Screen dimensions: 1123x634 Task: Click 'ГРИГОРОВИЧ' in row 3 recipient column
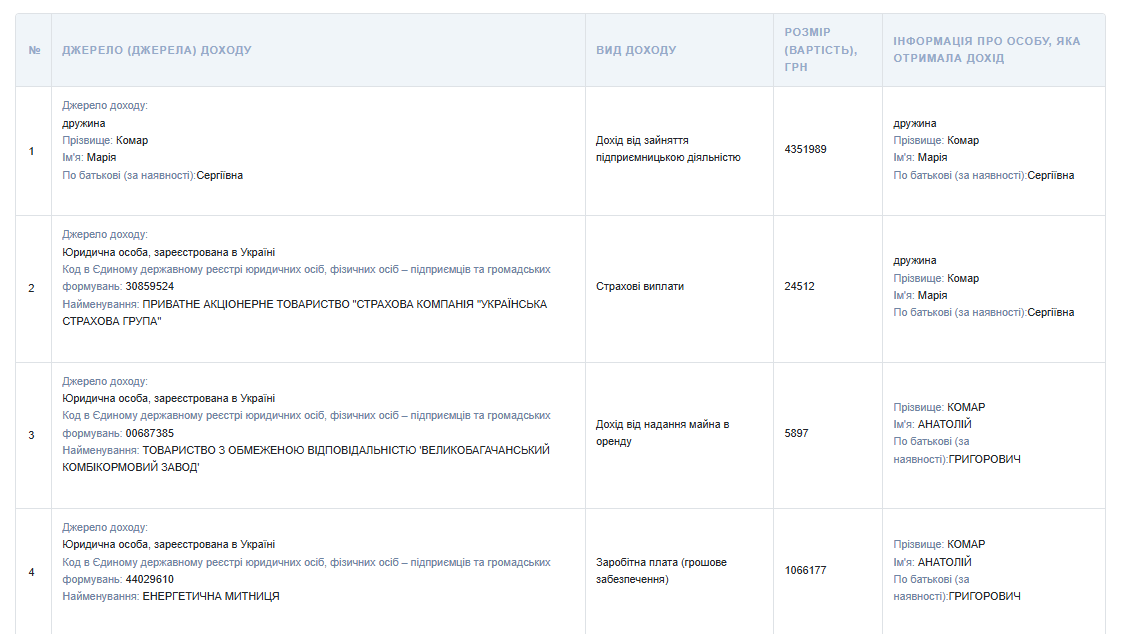[x=985, y=459]
